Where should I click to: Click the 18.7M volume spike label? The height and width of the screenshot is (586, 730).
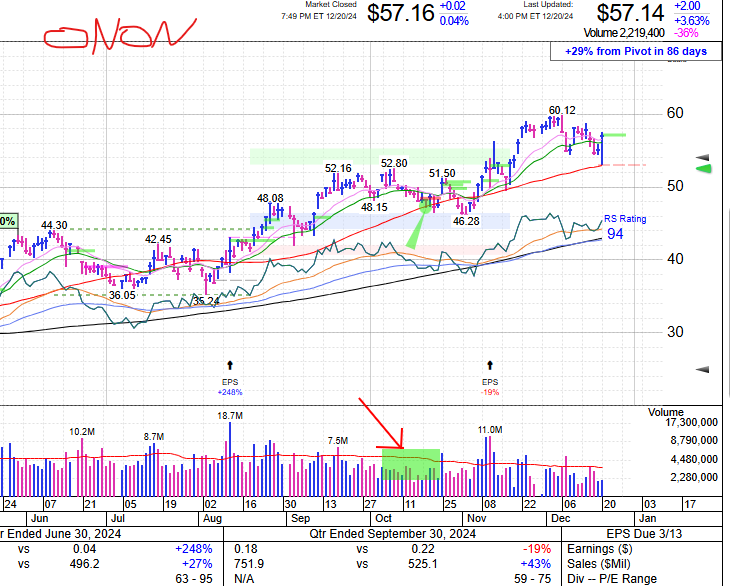click(x=230, y=416)
